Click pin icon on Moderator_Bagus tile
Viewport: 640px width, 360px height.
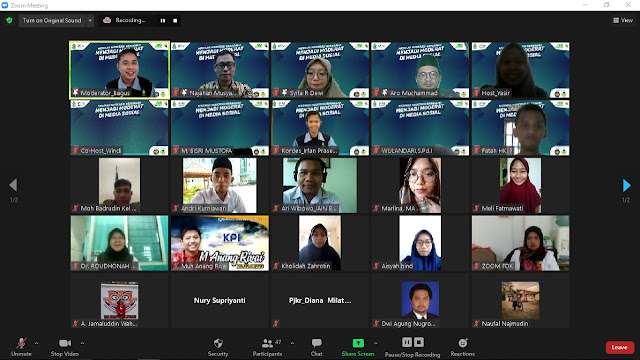click(x=76, y=93)
